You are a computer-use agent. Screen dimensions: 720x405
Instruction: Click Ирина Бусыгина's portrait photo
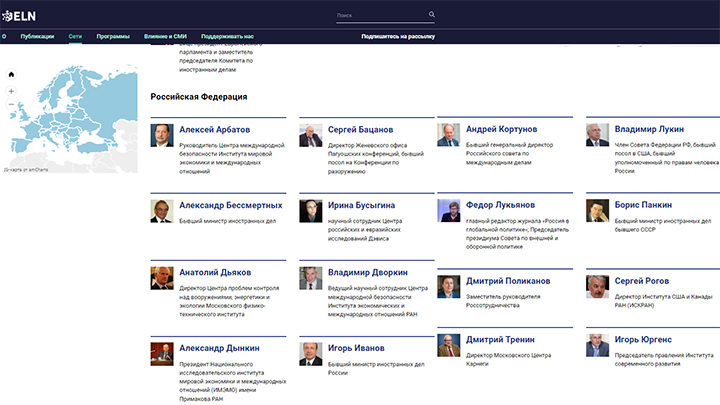pos(310,210)
